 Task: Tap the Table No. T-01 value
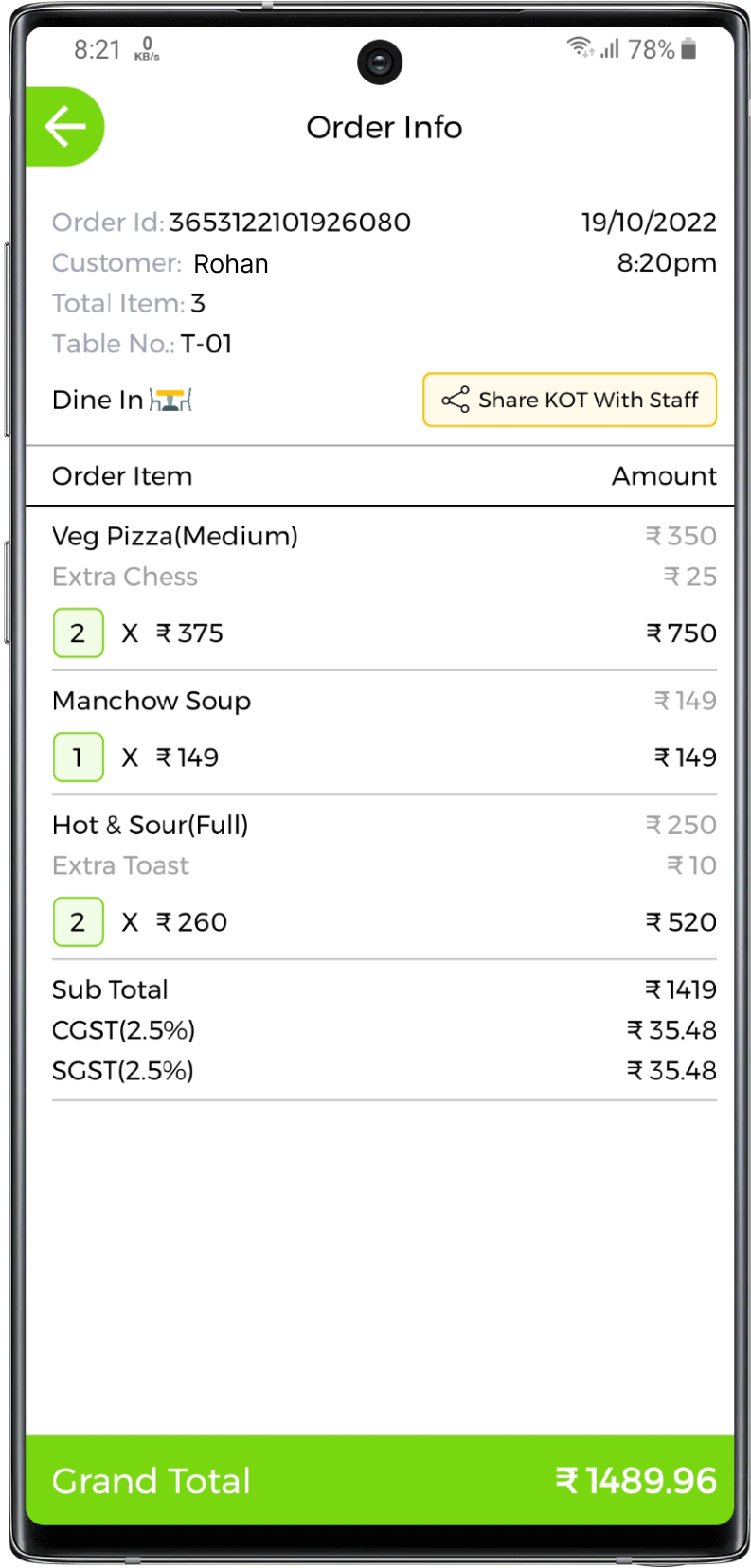tap(206, 344)
